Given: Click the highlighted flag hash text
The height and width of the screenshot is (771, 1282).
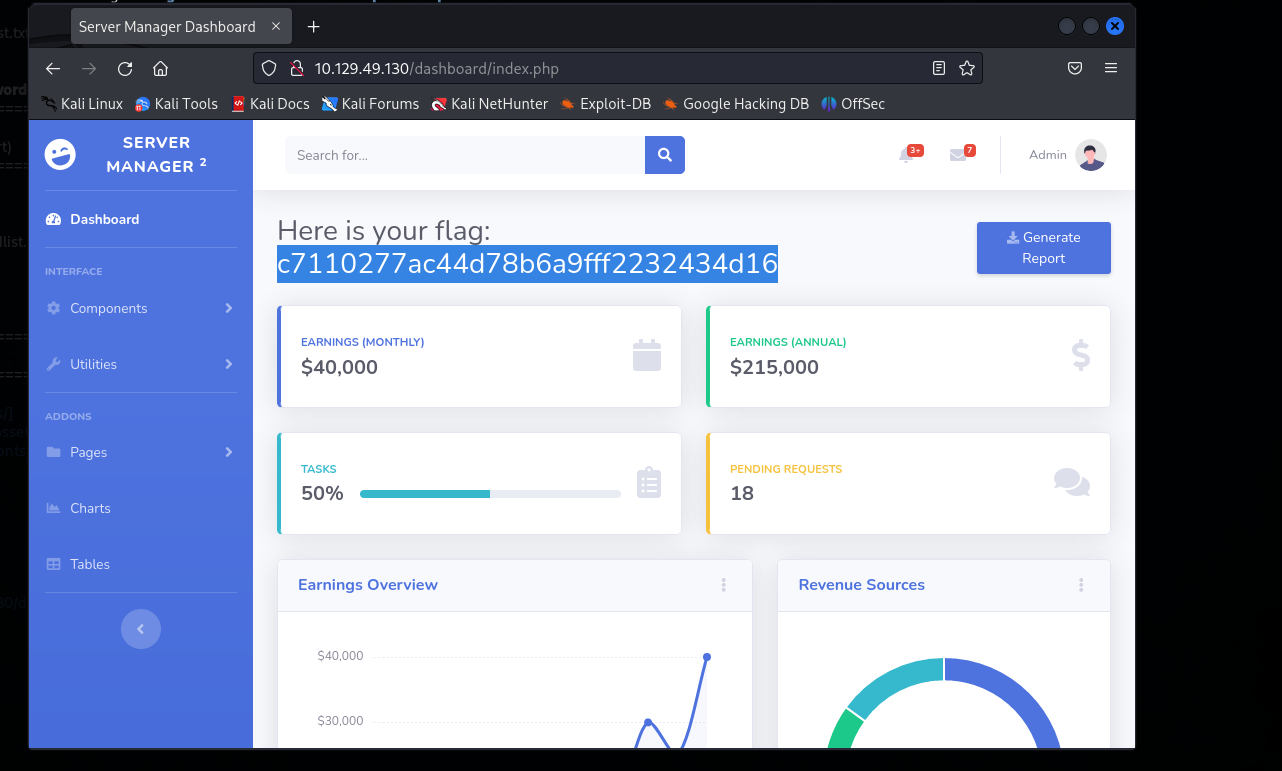Looking at the screenshot, I should tap(528, 264).
